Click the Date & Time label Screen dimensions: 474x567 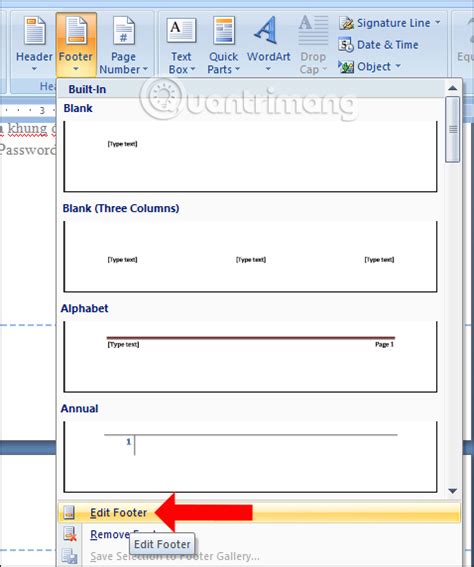[x=388, y=45]
